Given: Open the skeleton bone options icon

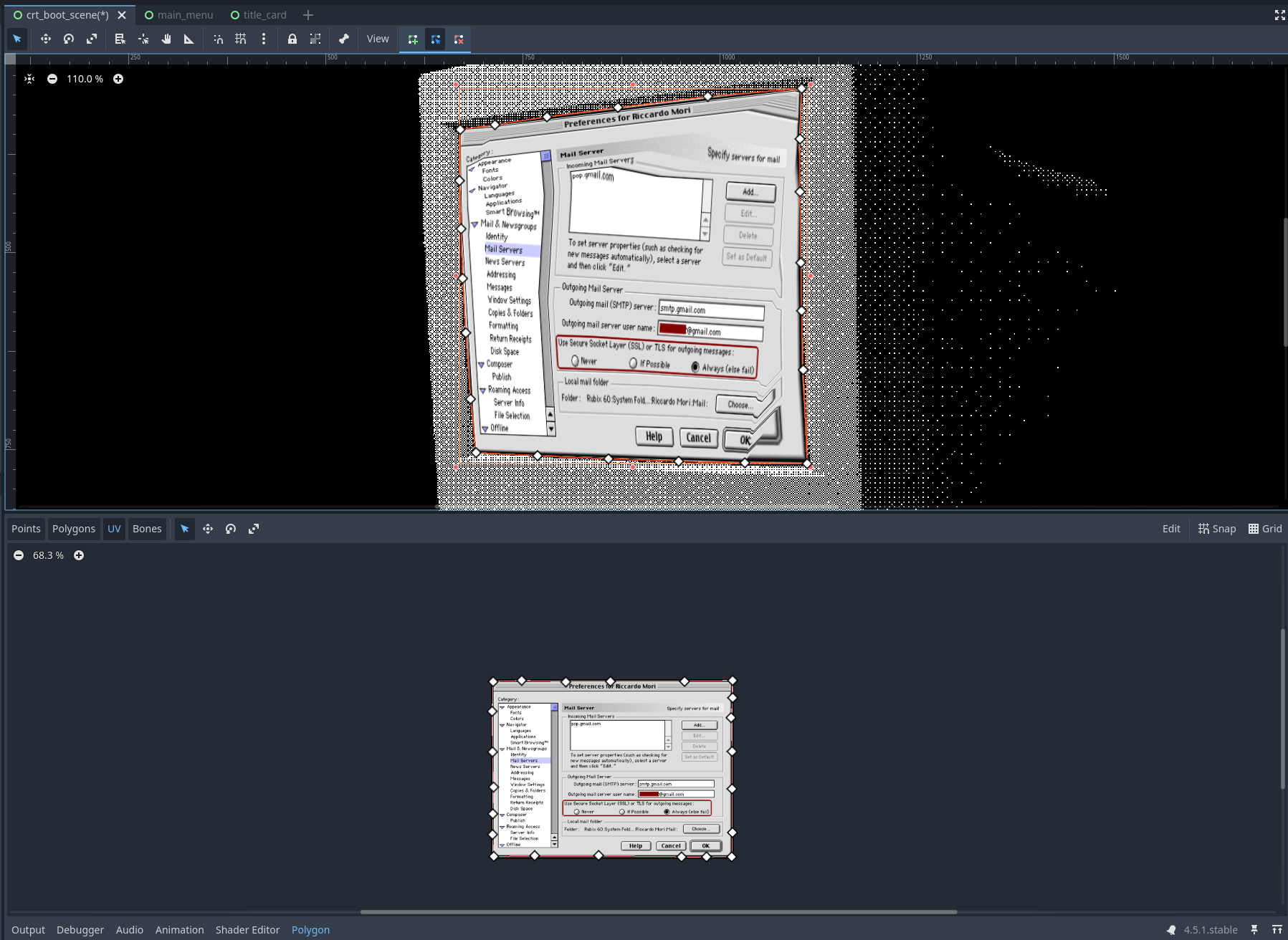Looking at the screenshot, I should pos(344,39).
